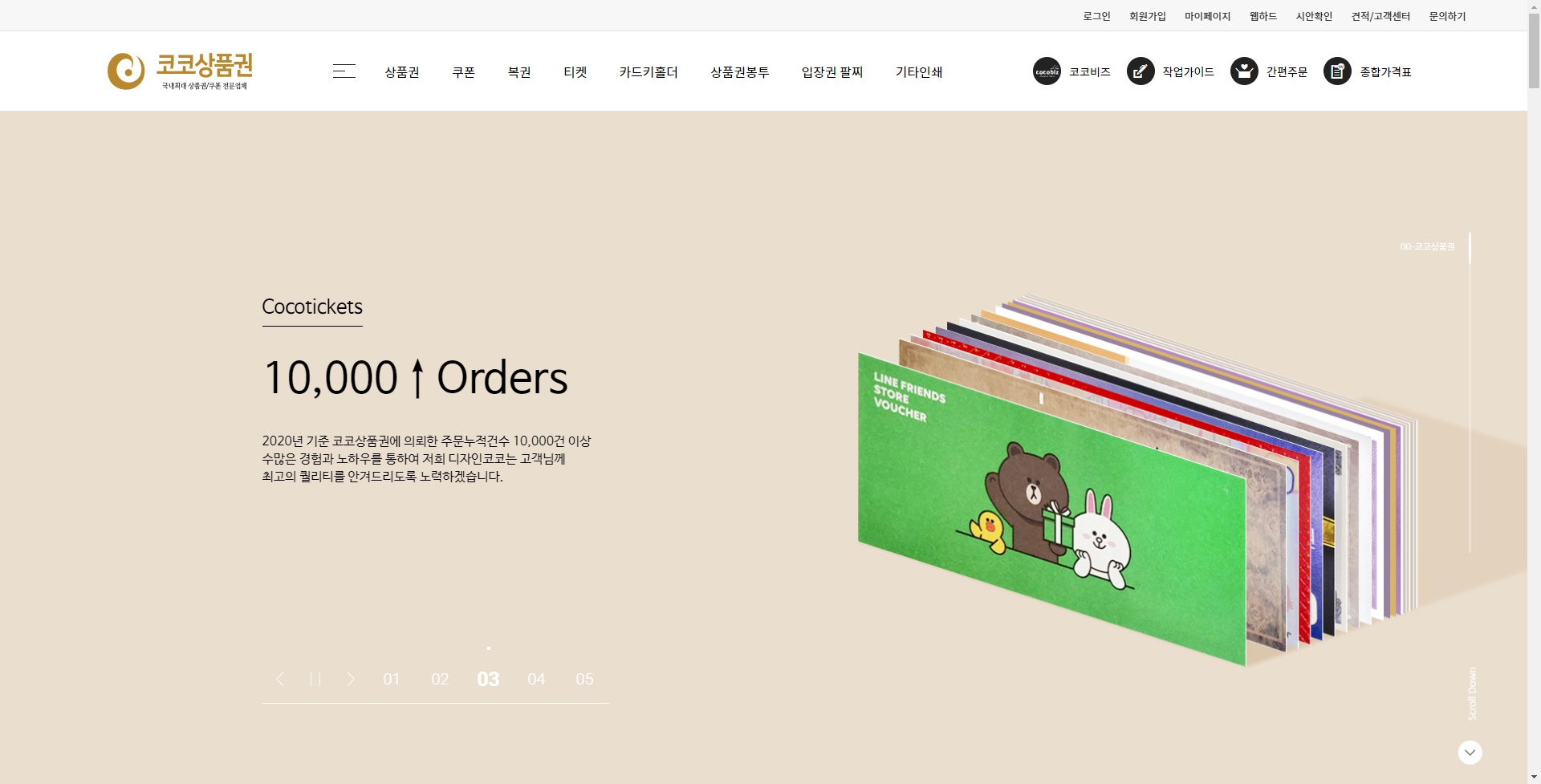1541x784 pixels.
Task: Select the 쿠폰 menu item
Action: 464,72
